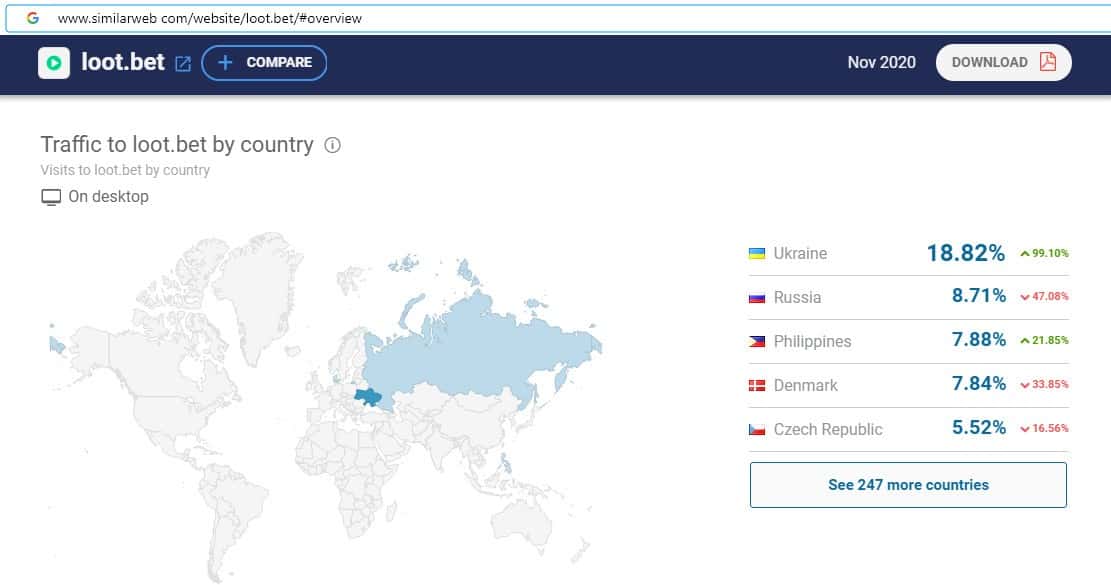Viewport: 1111px width, 585px height.
Task: Click the desktop monitor icon
Action: click(51, 197)
